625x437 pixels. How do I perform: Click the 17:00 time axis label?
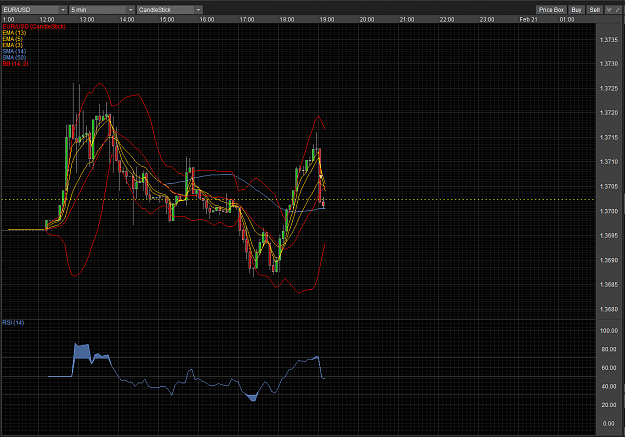[247, 19]
